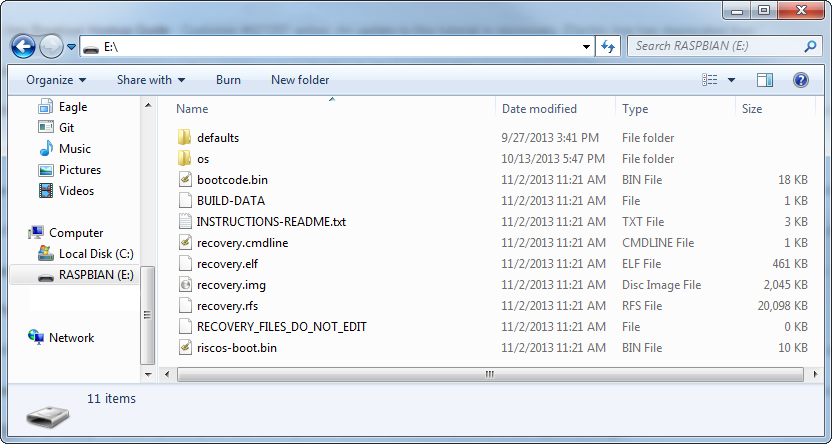Click the New folder button
The height and width of the screenshot is (444, 832).
tap(300, 80)
